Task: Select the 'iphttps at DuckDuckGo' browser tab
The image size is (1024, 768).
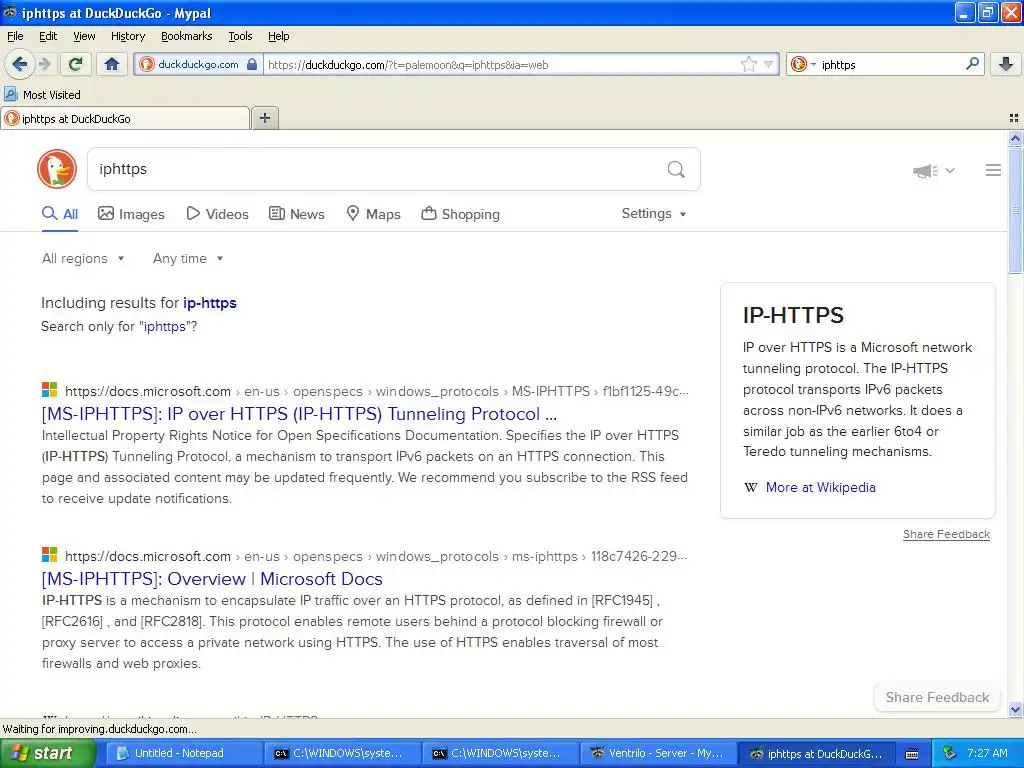Action: [x=125, y=118]
